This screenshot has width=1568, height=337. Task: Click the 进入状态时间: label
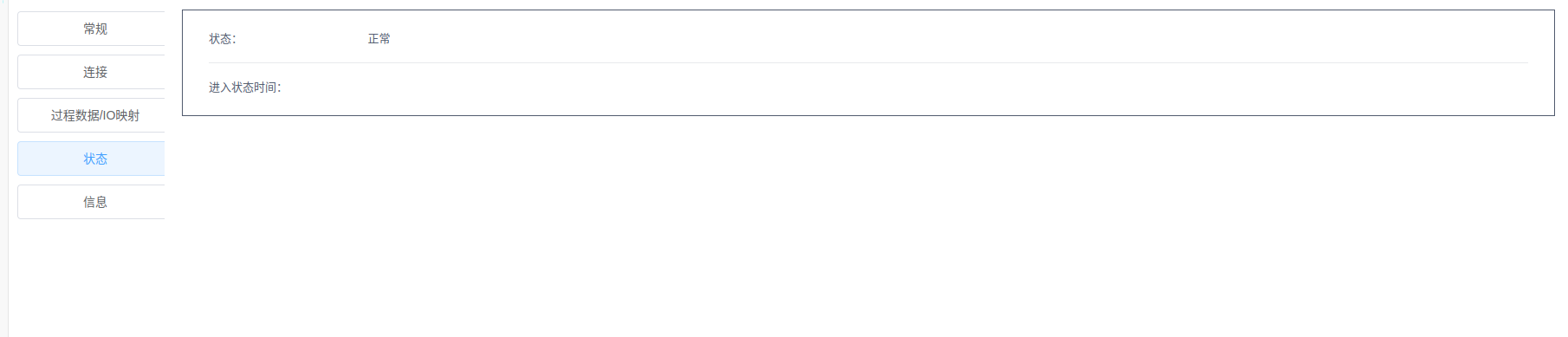(245, 87)
